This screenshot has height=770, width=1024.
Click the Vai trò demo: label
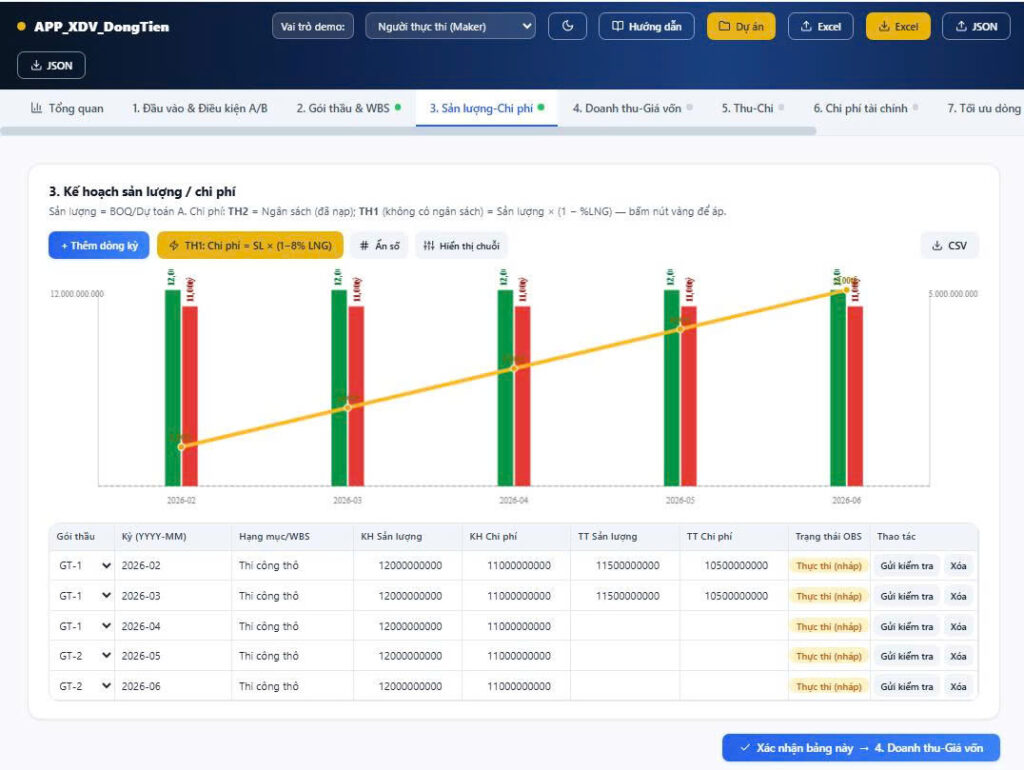(x=313, y=26)
